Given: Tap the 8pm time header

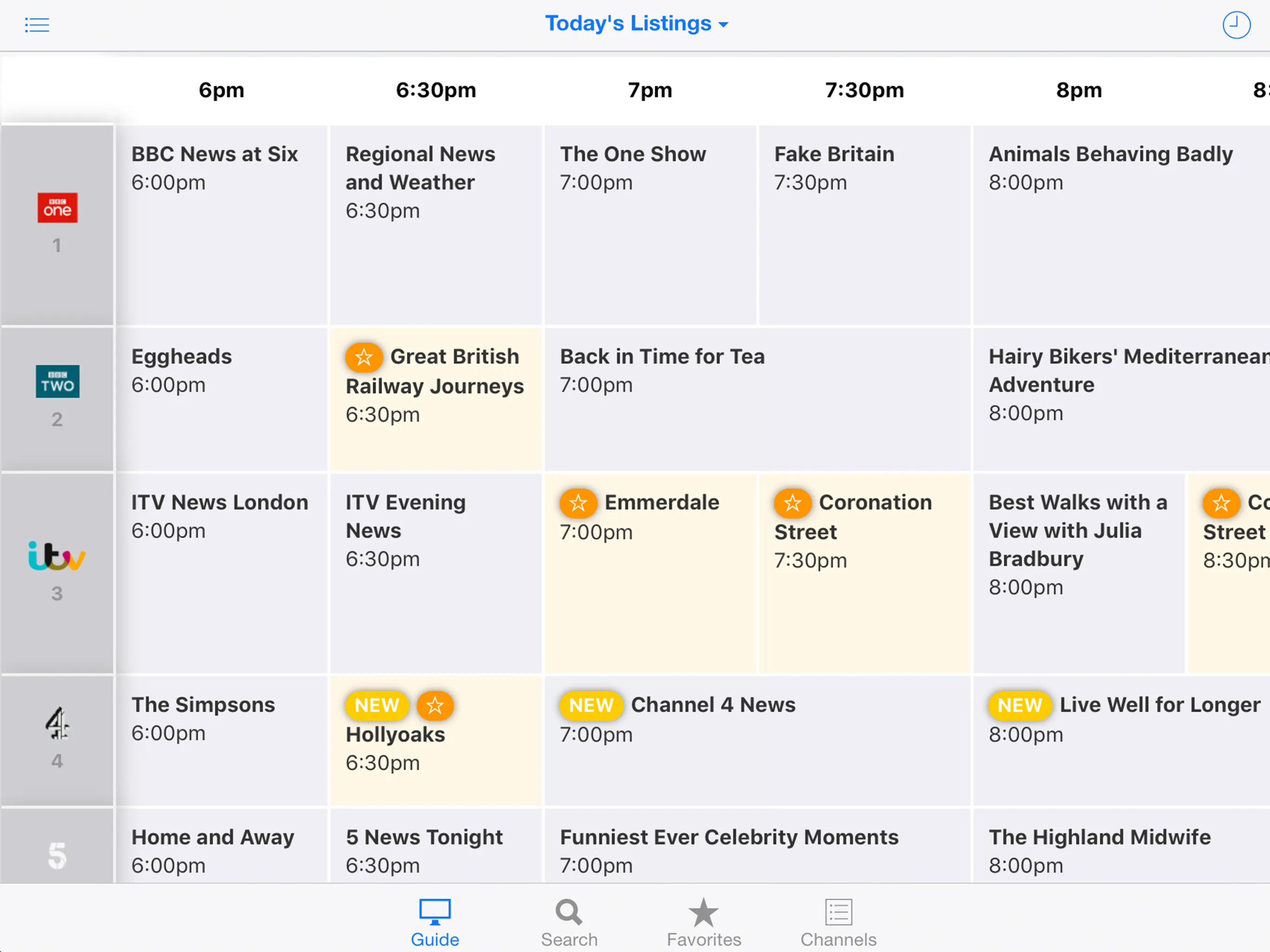Looking at the screenshot, I should (1079, 90).
